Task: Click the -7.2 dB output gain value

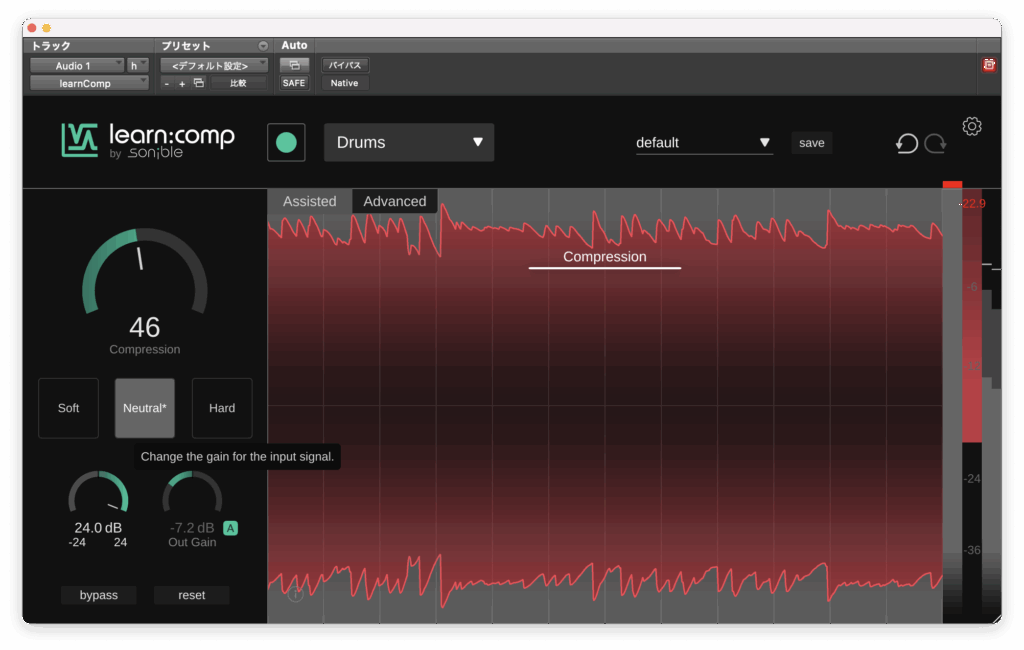Action: pos(192,527)
